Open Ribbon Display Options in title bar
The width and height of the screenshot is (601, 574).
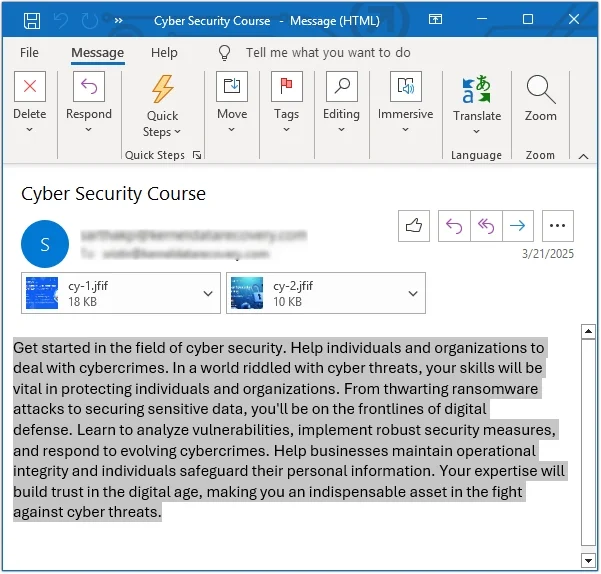pos(435,19)
